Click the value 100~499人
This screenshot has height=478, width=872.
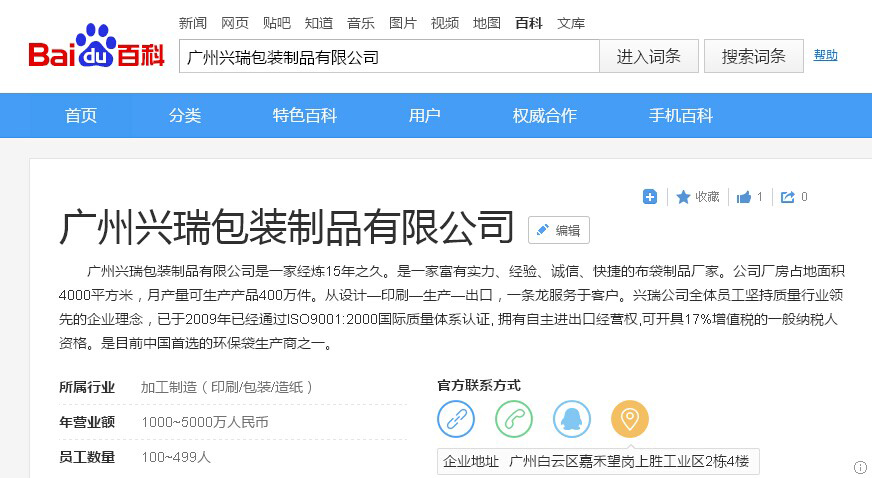coord(176,457)
